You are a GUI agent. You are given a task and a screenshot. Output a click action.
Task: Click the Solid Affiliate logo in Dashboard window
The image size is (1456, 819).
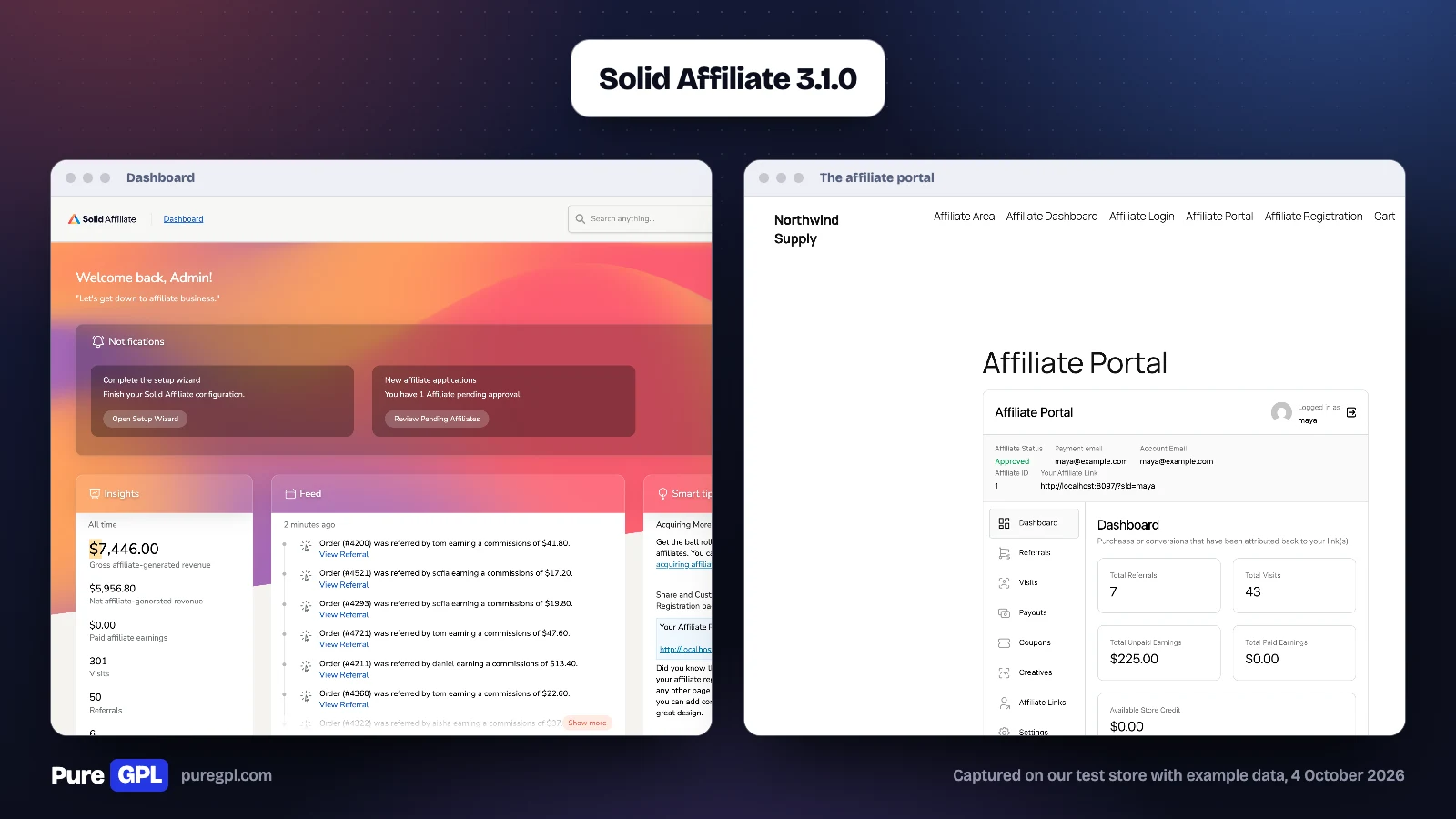coord(102,219)
